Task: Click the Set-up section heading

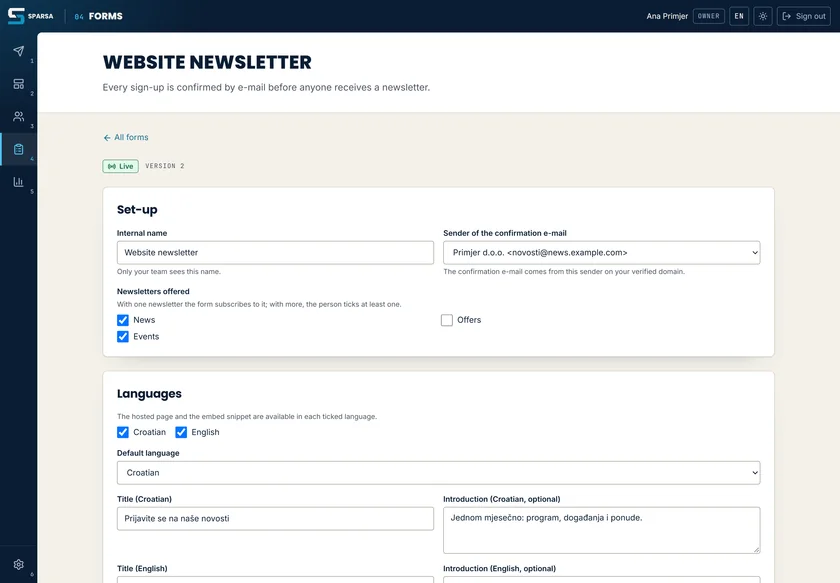Action: [x=137, y=210]
